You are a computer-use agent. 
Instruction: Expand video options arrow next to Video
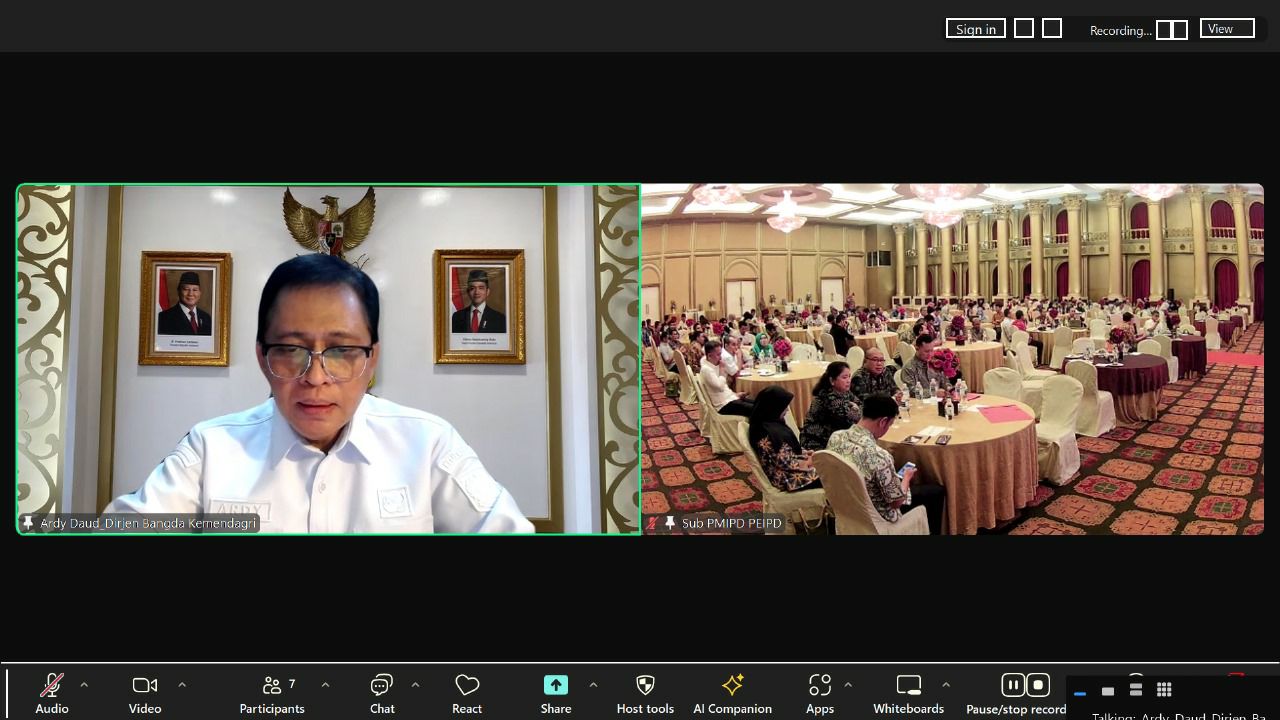[x=182, y=685]
